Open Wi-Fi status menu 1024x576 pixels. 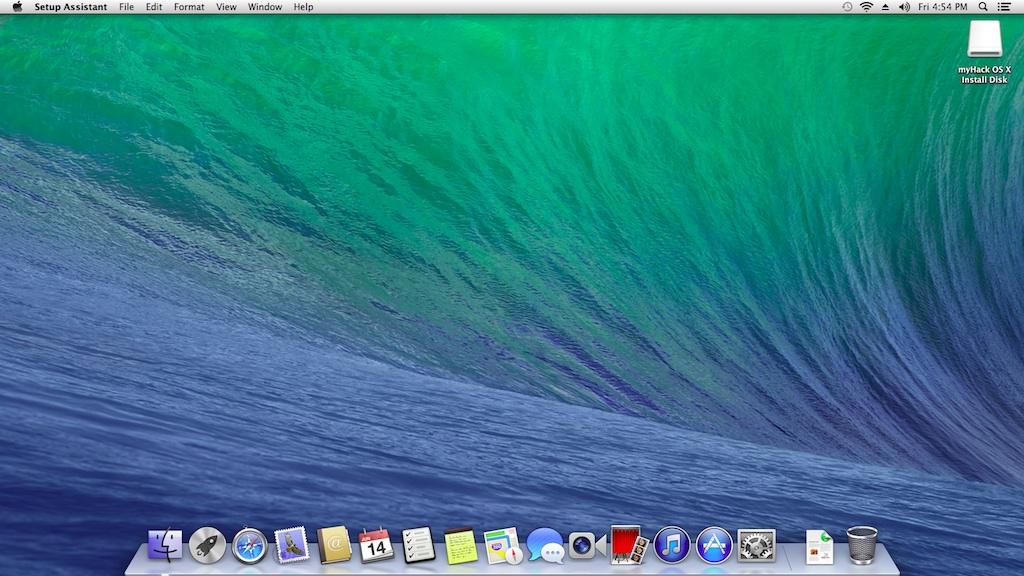pos(866,7)
